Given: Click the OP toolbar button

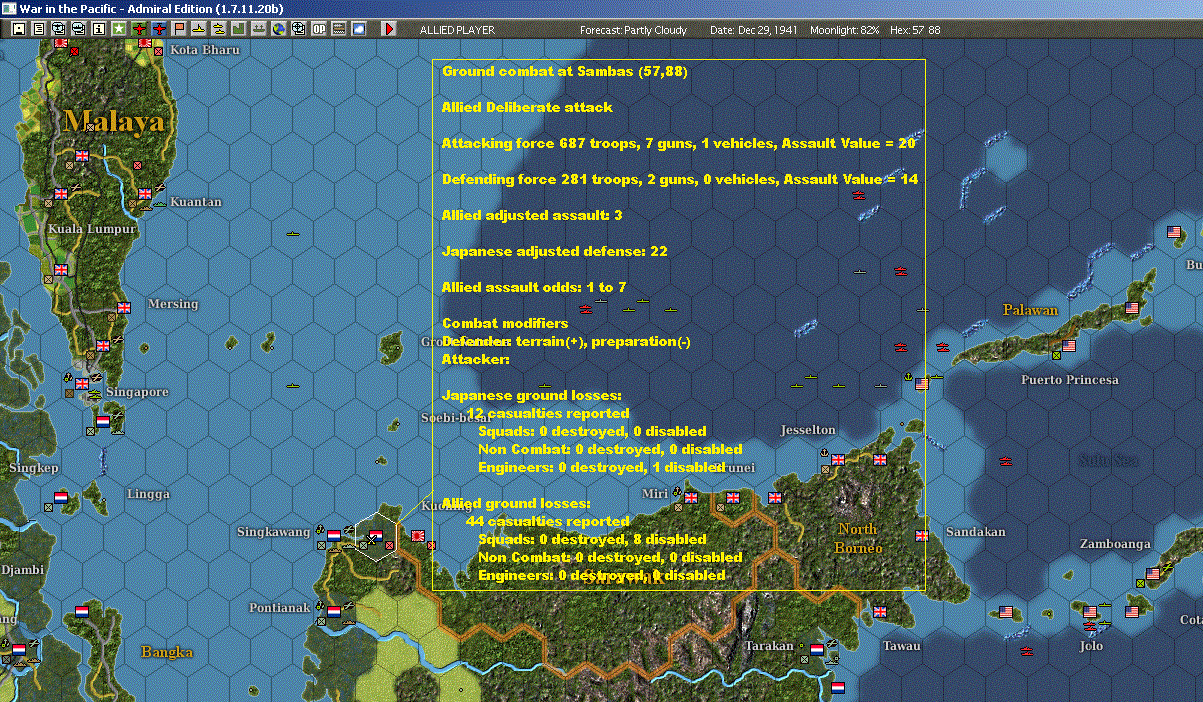Looking at the screenshot, I should tap(318, 30).
